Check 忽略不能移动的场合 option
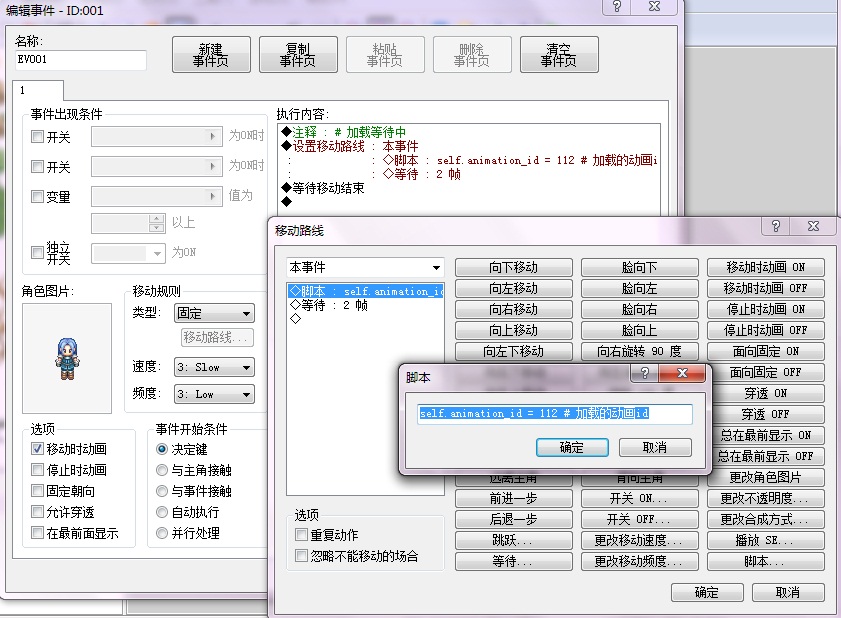 tap(301, 556)
